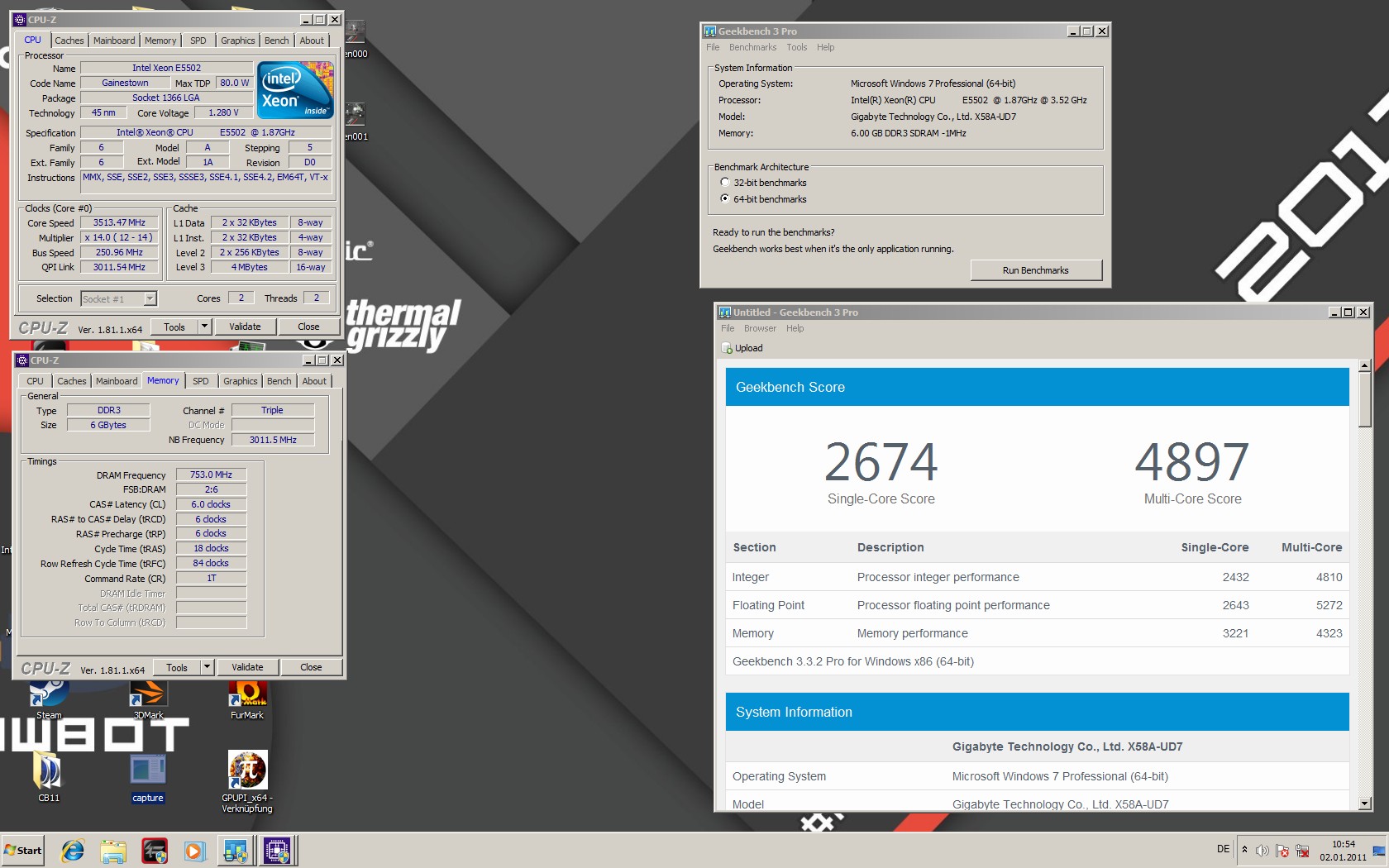The height and width of the screenshot is (868, 1389).
Task: Click the Untitled Geekbench window title icon
Action: pyautogui.click(x=724, y=312)
